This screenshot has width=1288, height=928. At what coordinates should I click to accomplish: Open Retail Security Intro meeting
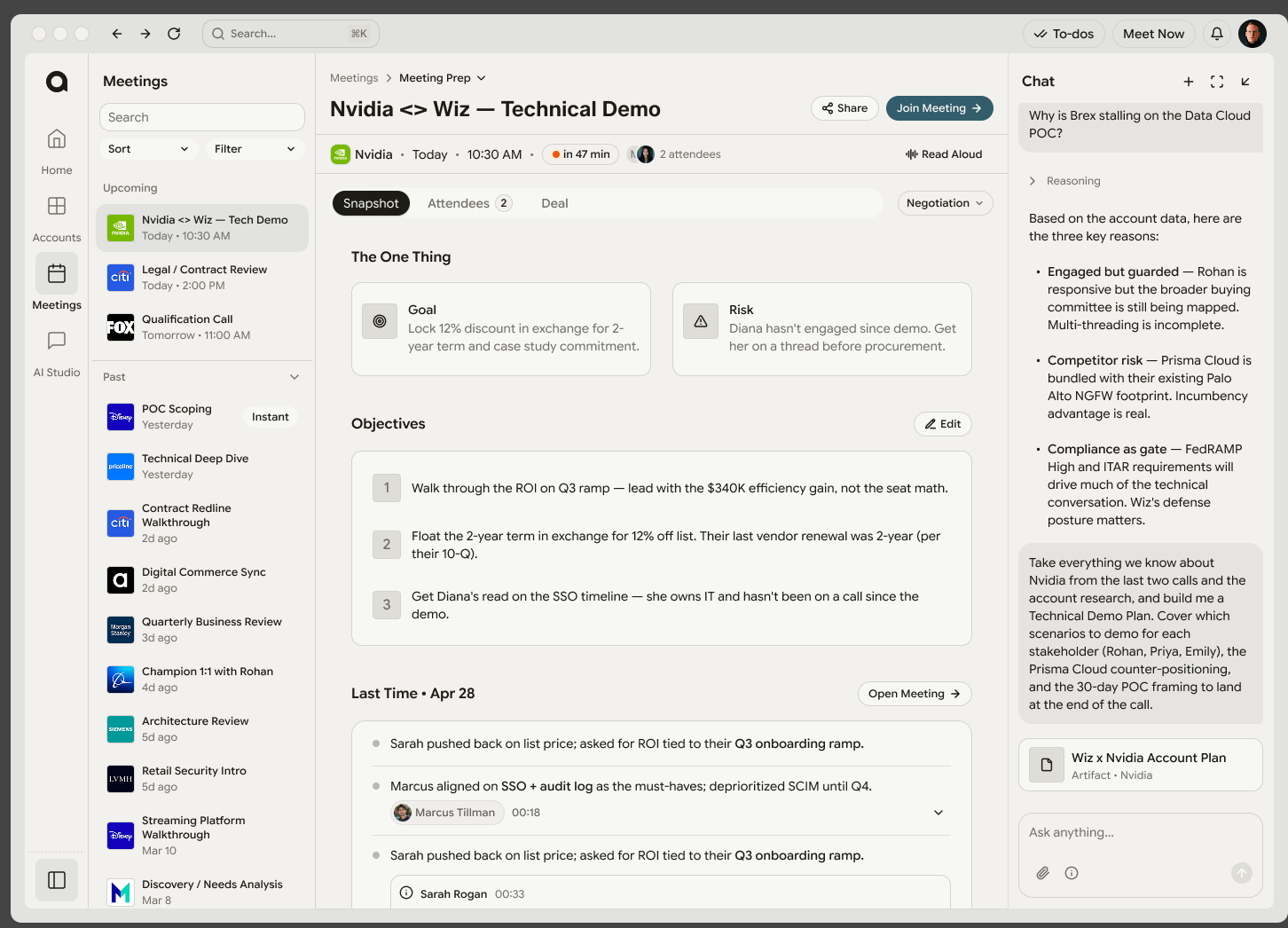click(202, 779)
